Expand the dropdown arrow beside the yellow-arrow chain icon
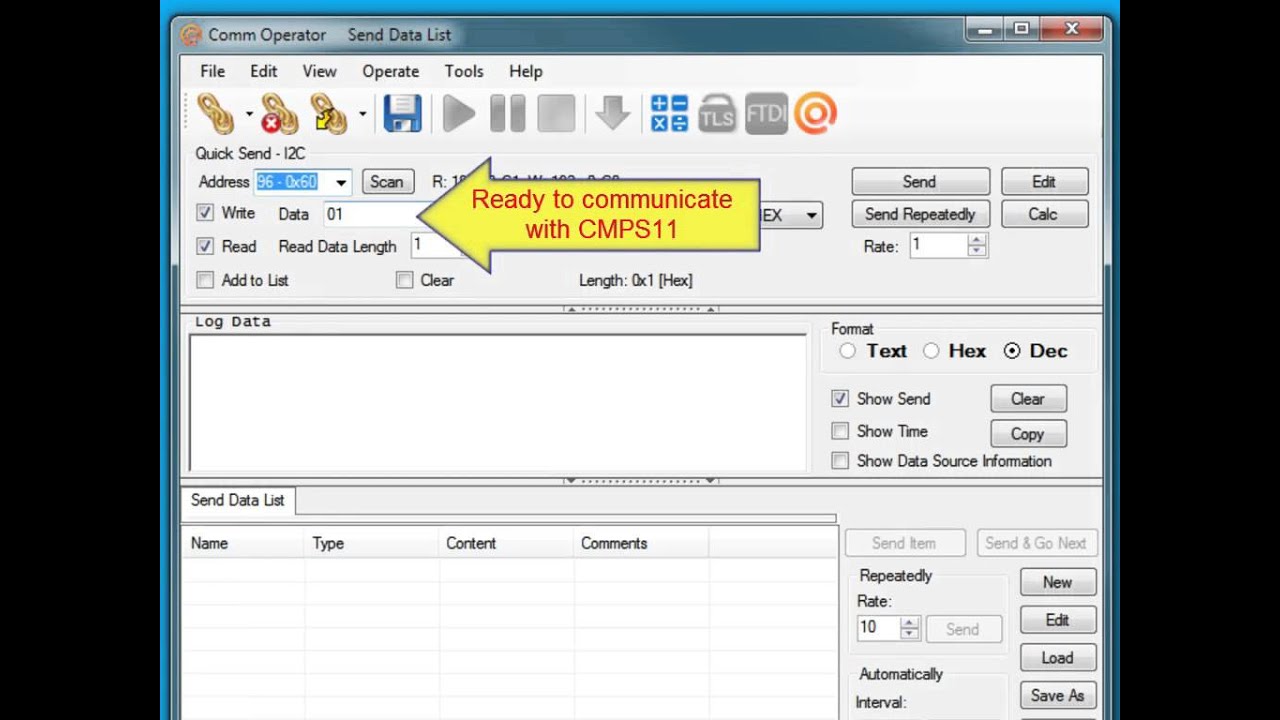 pos(362,114)
